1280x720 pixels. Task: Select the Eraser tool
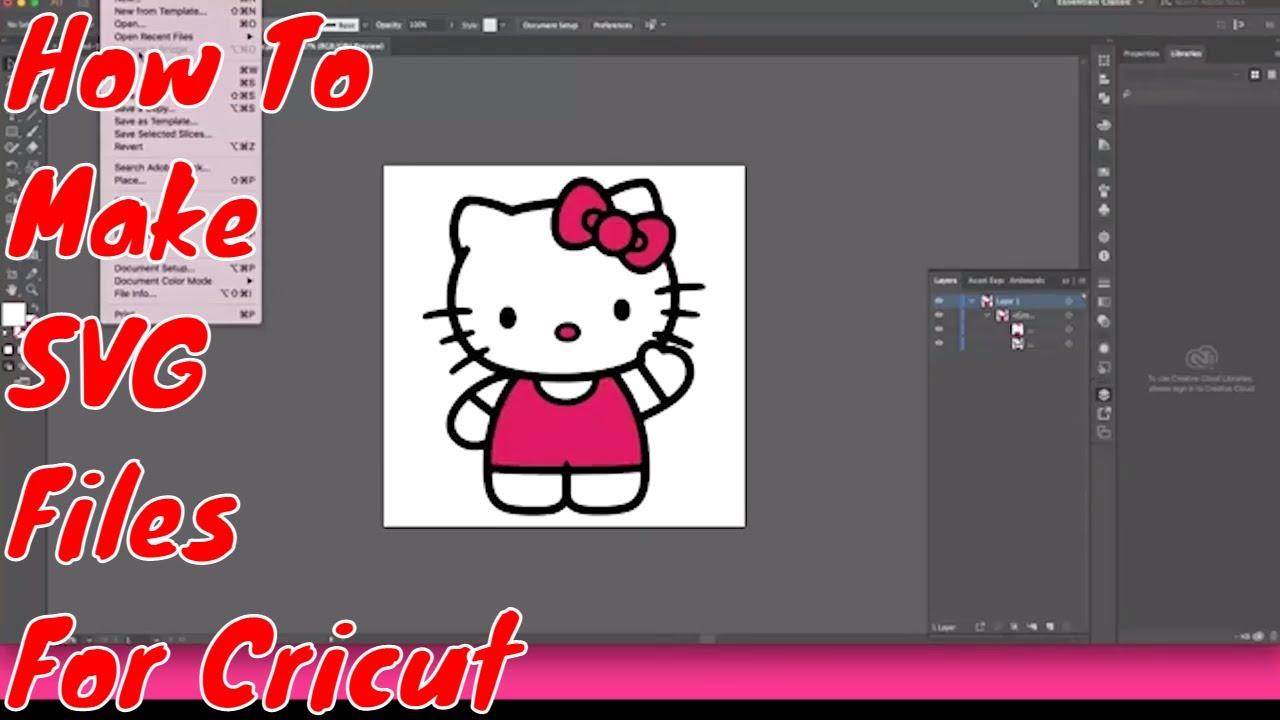[x=32, y=148]
